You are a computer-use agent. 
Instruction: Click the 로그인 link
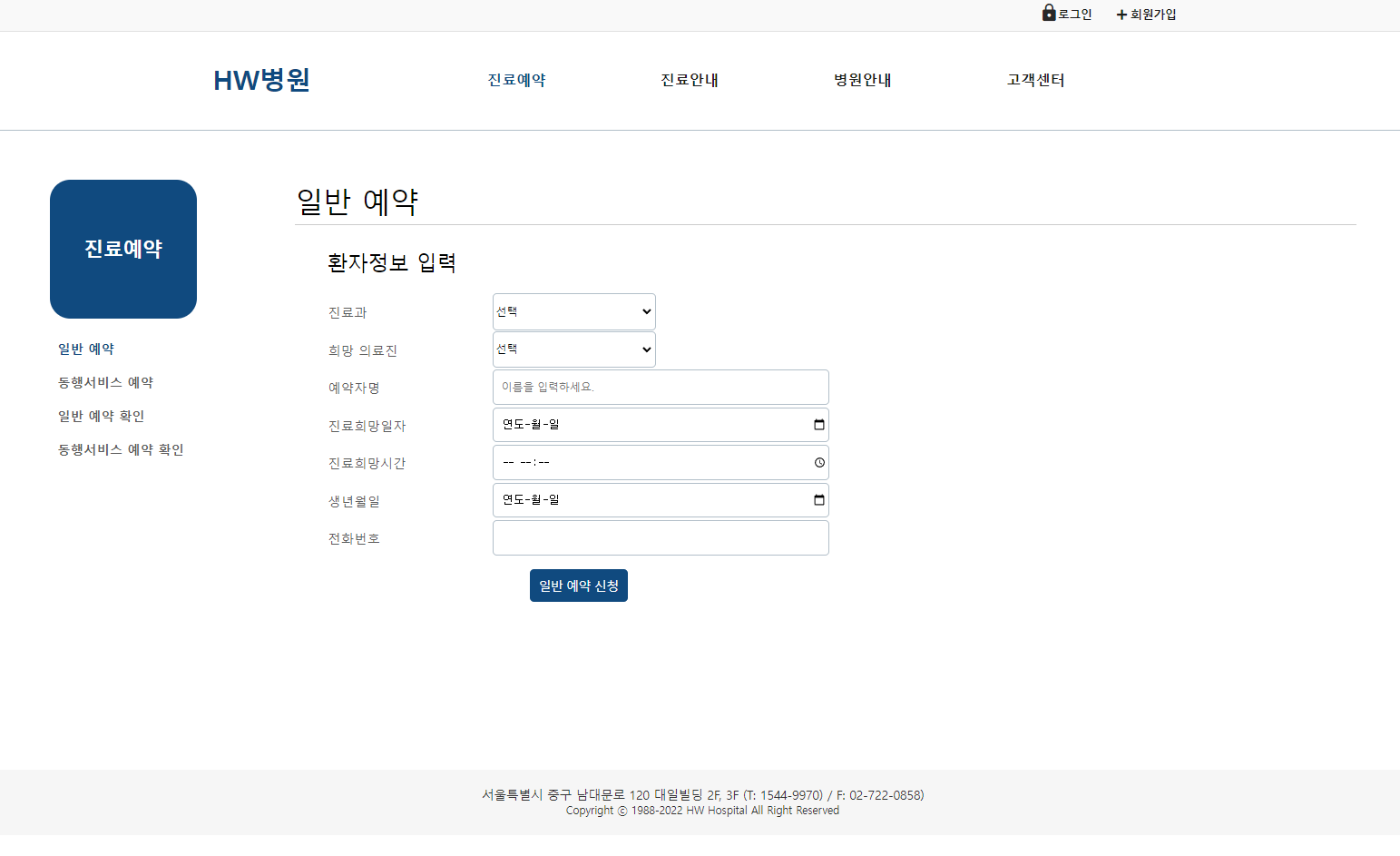1072,14
